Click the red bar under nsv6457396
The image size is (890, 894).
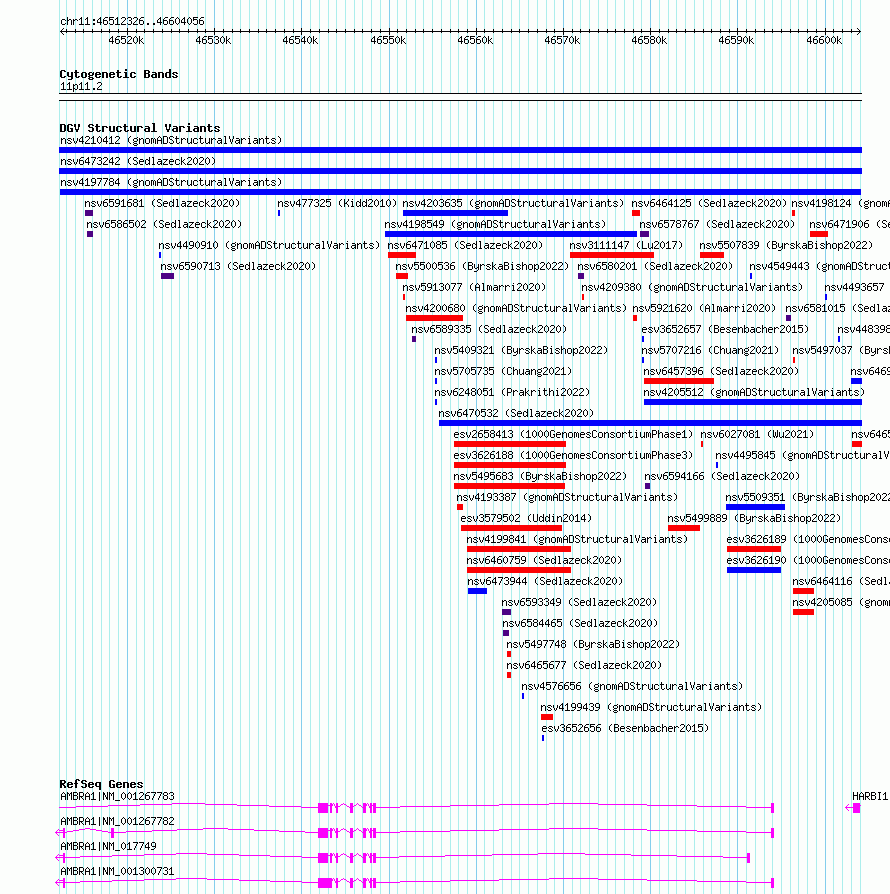click(678, 381)
